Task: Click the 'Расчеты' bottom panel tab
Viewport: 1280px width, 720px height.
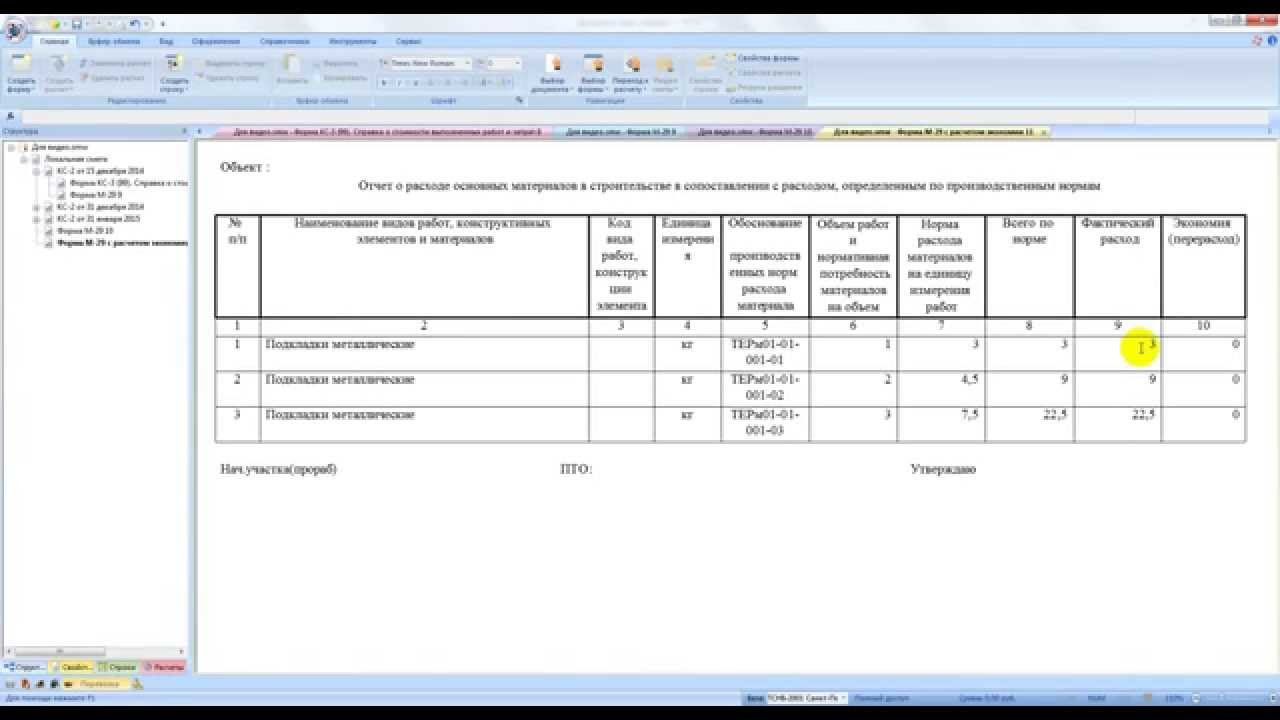Action: pos(165,666)
